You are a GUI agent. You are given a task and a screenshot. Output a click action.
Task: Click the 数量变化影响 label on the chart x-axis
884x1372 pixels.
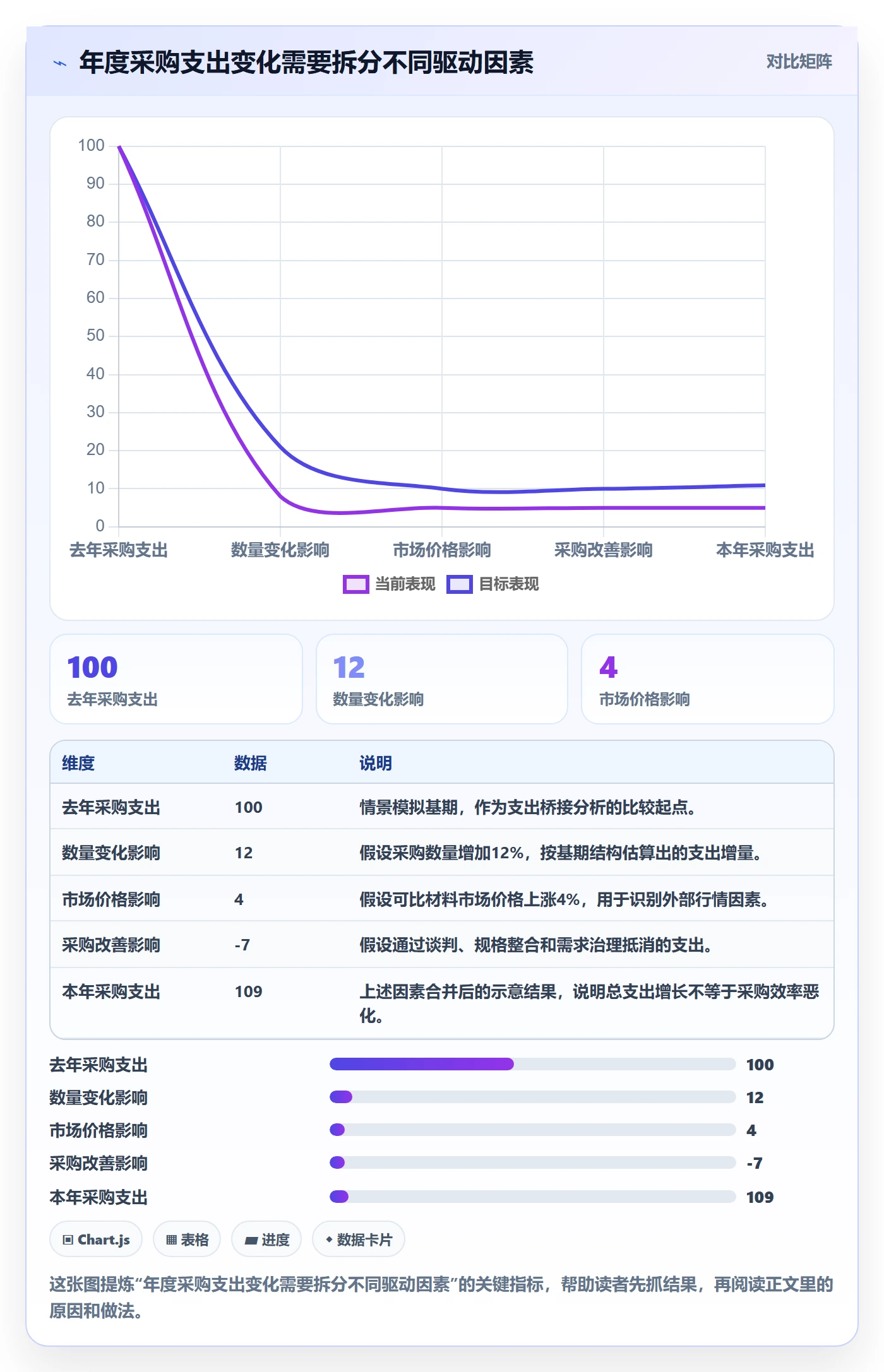coord(280,550)
